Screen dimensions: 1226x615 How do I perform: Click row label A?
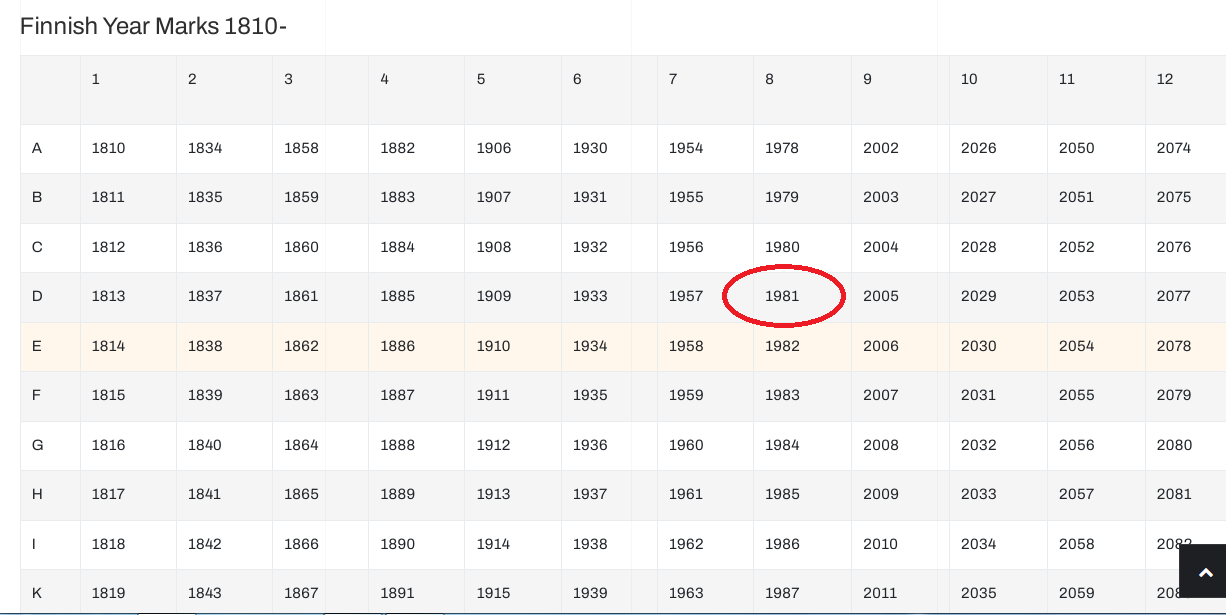pos(37,148)
